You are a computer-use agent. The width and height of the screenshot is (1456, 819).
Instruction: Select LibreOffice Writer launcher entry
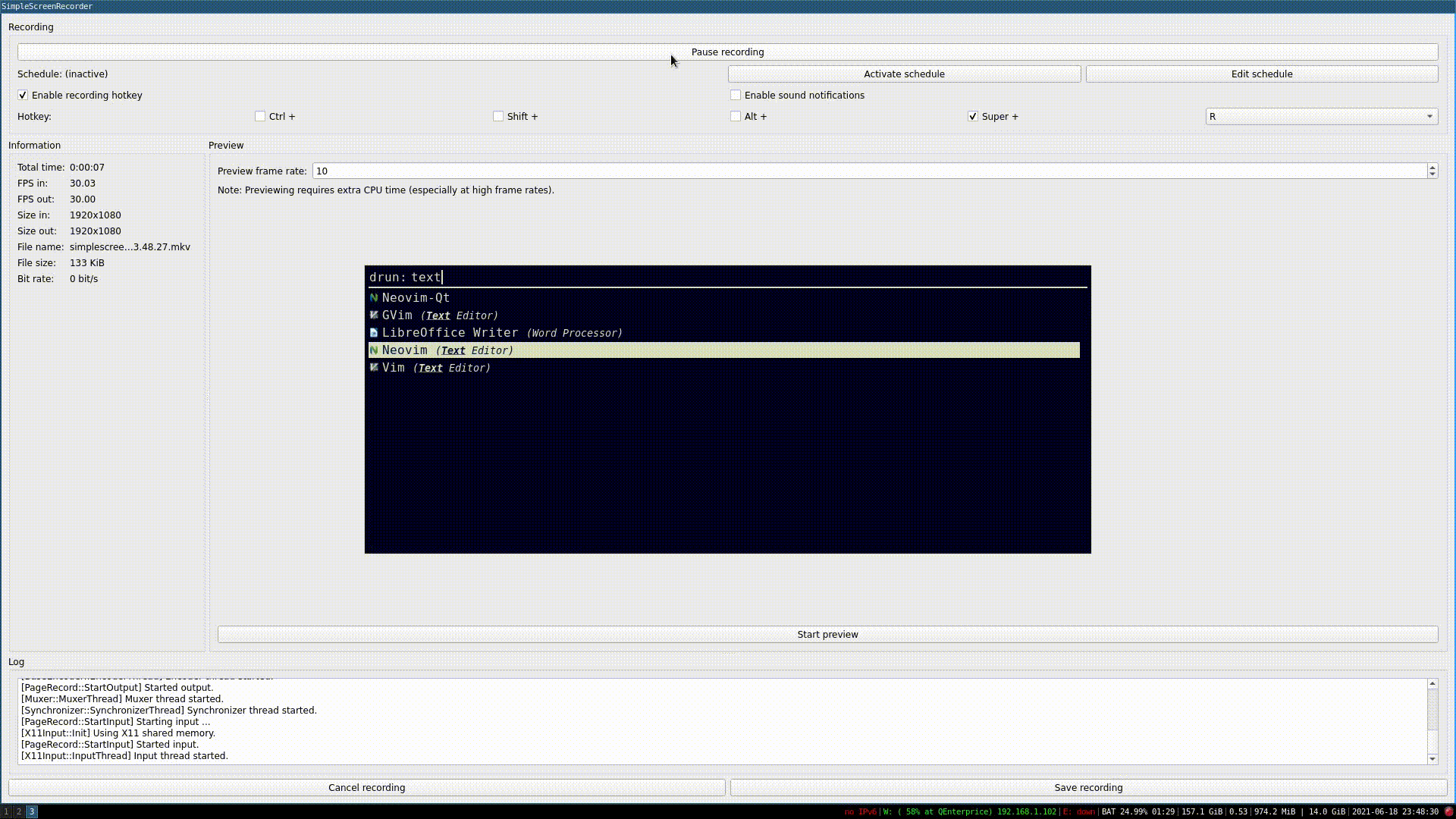pyautogui.click(x=500, y=333)
